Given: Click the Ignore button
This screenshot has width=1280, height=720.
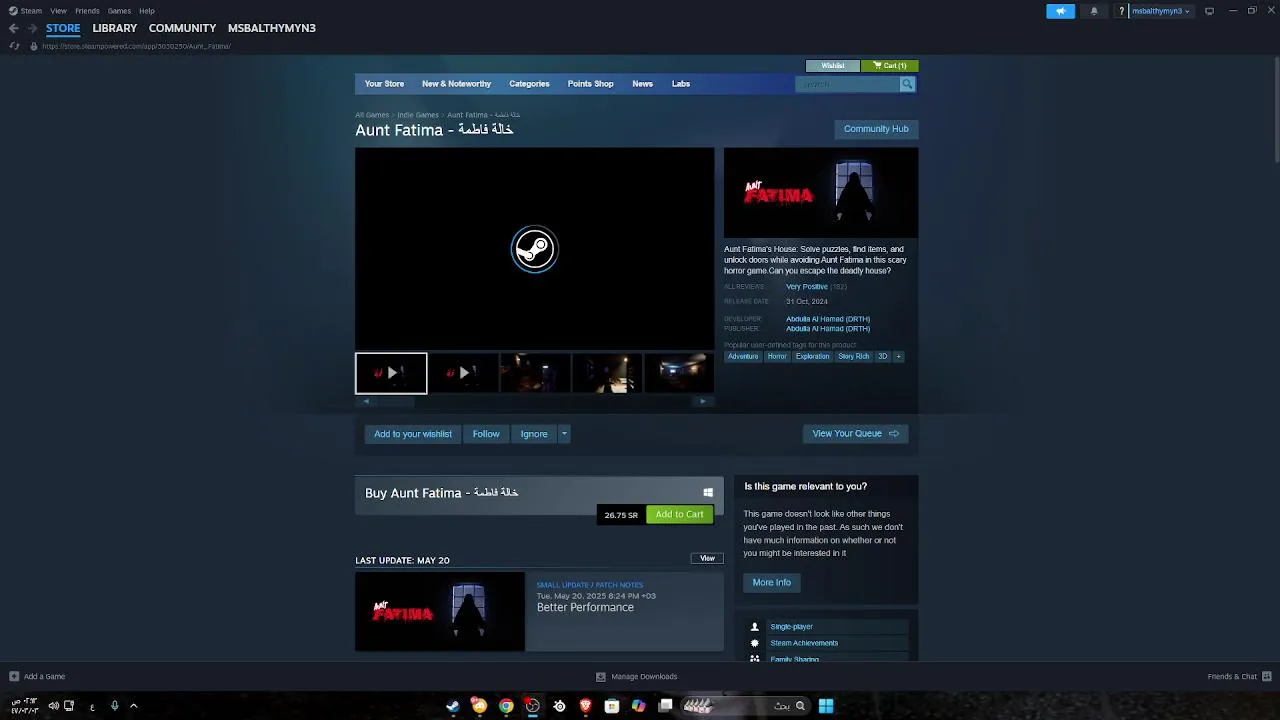Looking at the screenshot, I should pyautogui.click(x=534, y=434).
